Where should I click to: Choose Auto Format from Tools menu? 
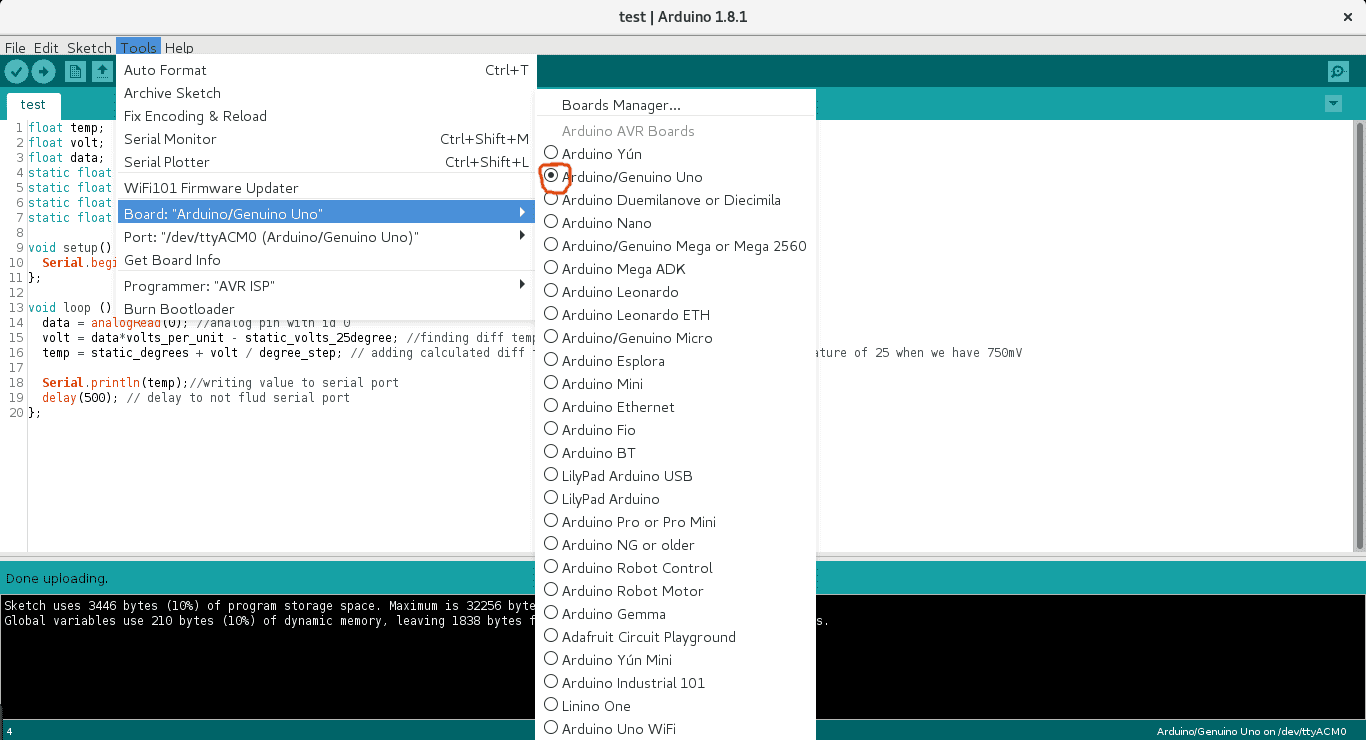165,70
